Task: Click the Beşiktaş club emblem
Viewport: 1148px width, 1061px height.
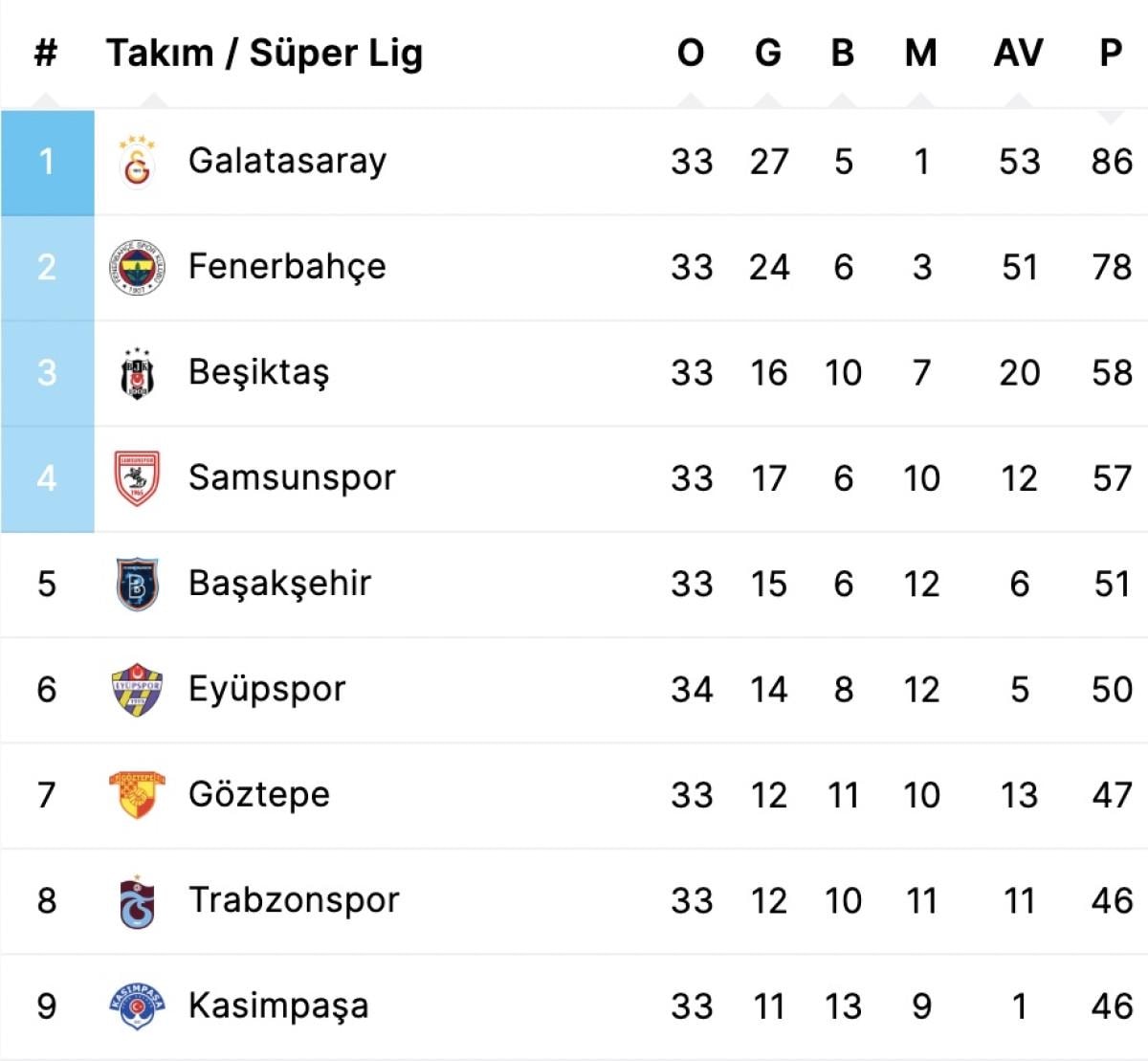Action: click(137, 372)
